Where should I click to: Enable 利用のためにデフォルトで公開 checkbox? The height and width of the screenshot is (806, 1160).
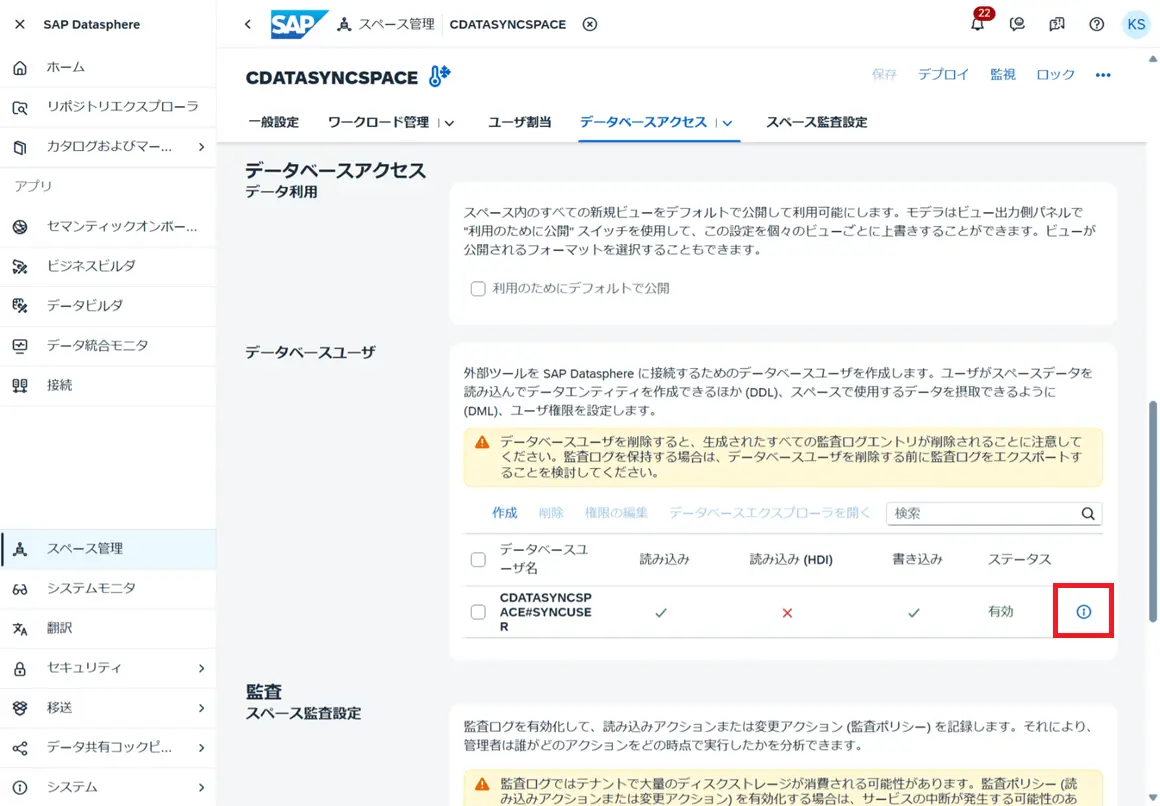[478, 289]
